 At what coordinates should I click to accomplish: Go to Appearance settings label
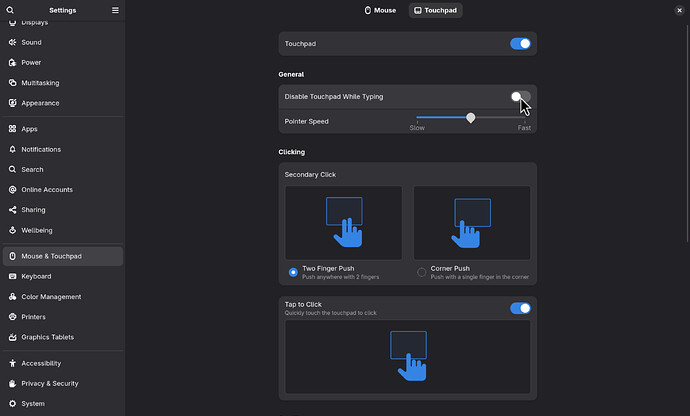pyautogui.click(x=40, y=103)
